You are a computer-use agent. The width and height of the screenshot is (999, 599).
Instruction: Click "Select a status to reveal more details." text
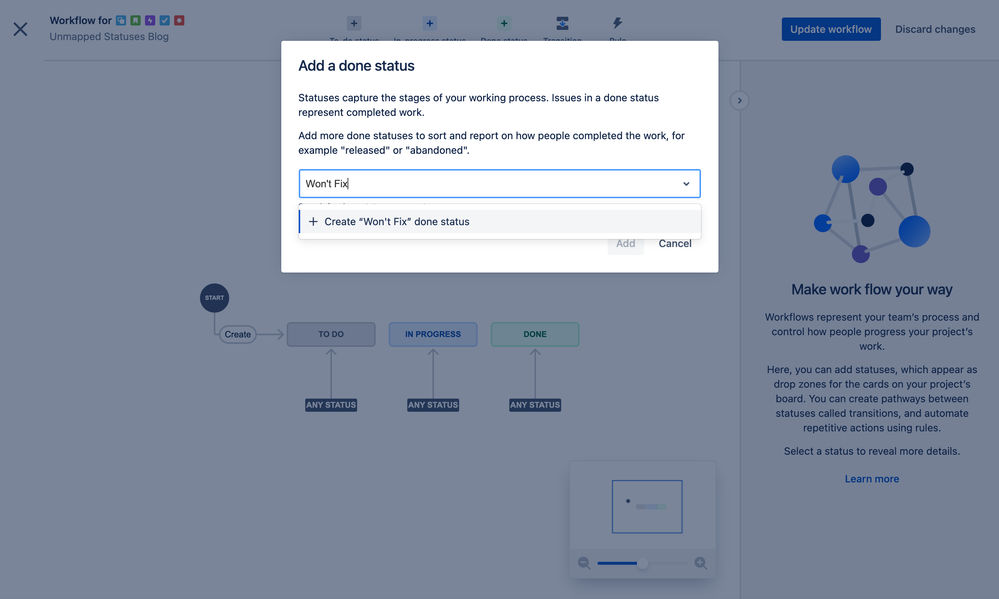[872, 451]
